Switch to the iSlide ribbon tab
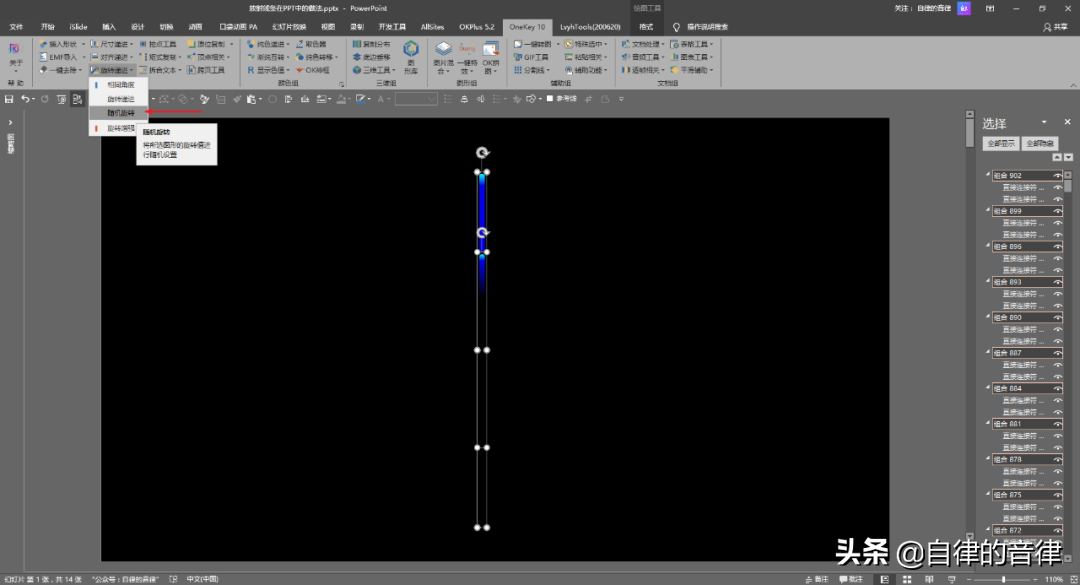The width and height of the screenshot is (1080, 585). [79, 27]
